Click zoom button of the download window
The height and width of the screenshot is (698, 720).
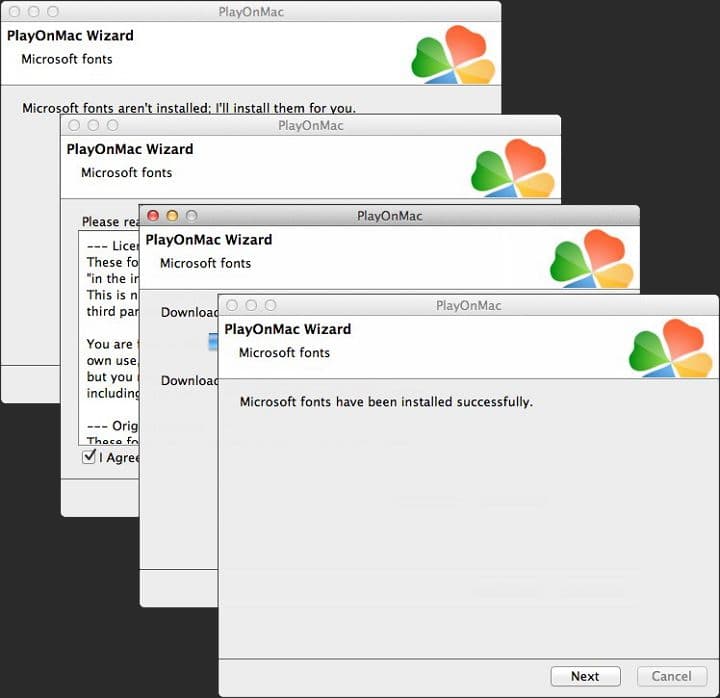click(192, 215)
